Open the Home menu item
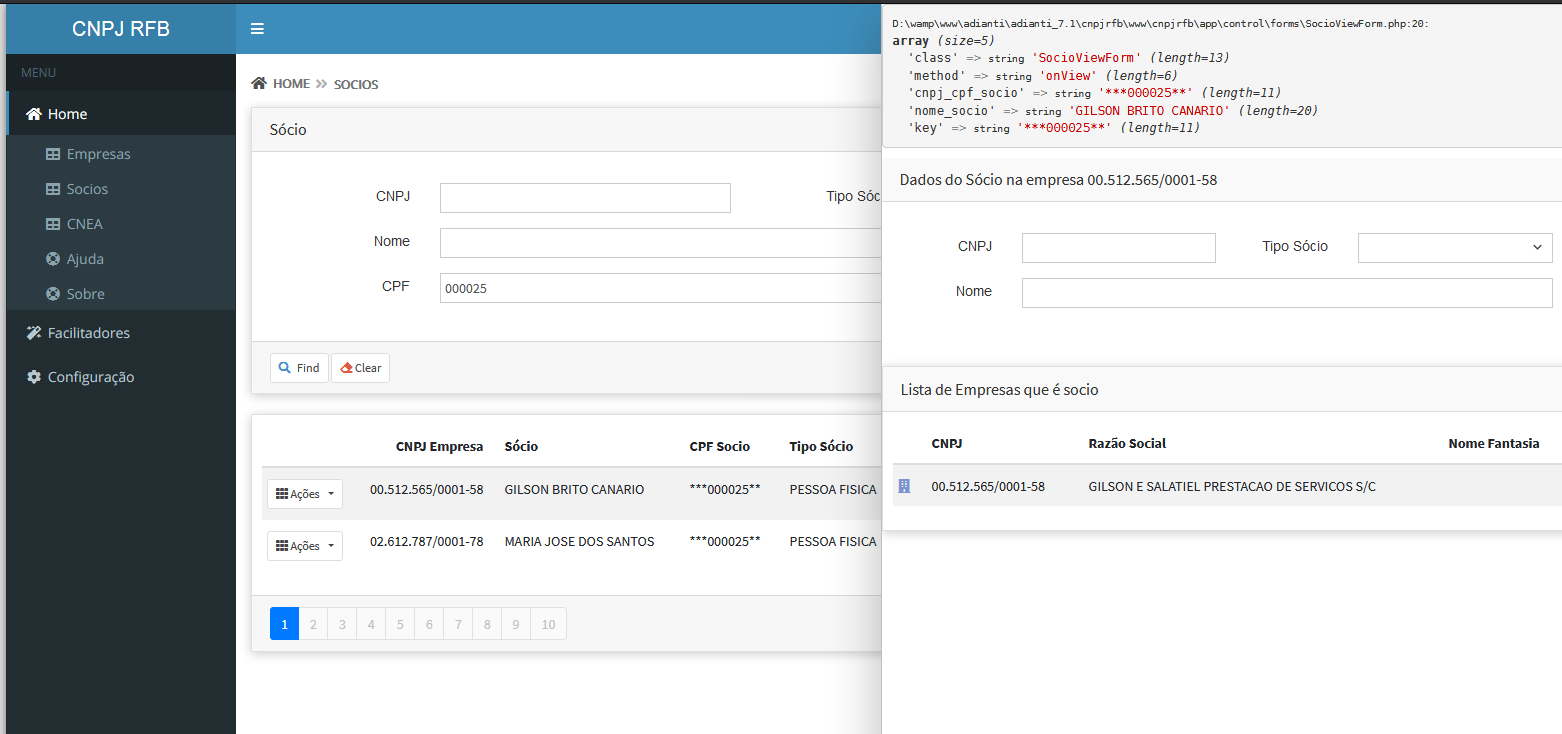Image resolution: width=1562 pixels, height=734 pixels. pos(121,114)
